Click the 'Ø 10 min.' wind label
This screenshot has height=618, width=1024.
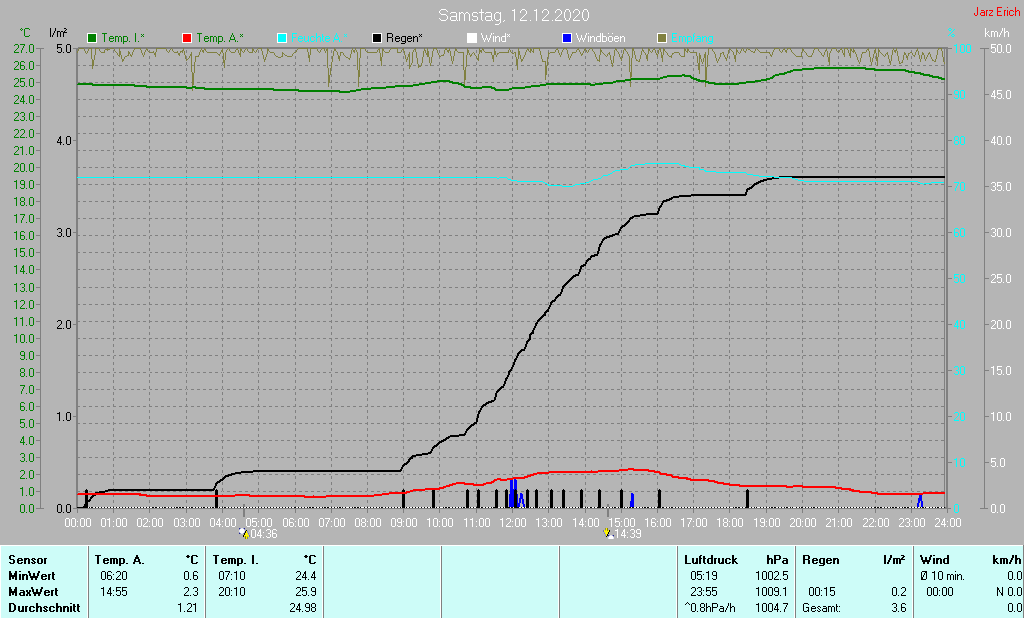(x=944, y=576)
